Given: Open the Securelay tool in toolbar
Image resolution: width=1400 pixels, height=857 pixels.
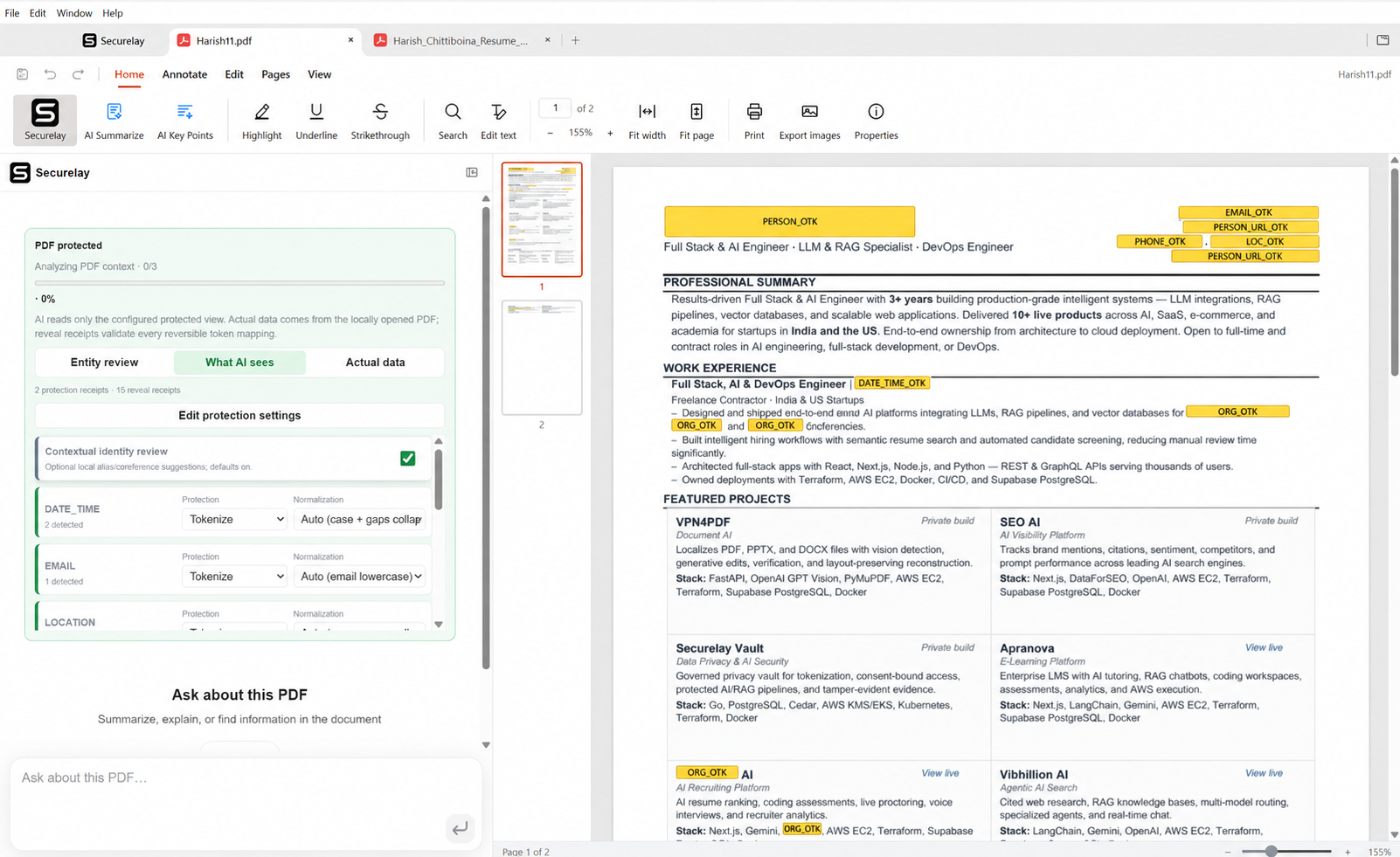Looking at the screenshot, I should tap(45, 120).
